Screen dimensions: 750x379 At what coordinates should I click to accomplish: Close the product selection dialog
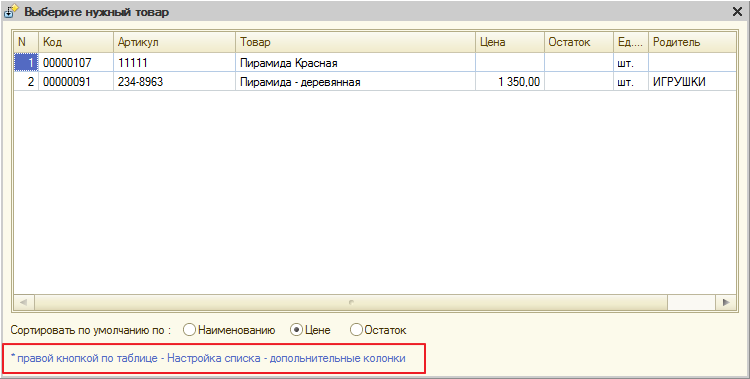[737, 12]
